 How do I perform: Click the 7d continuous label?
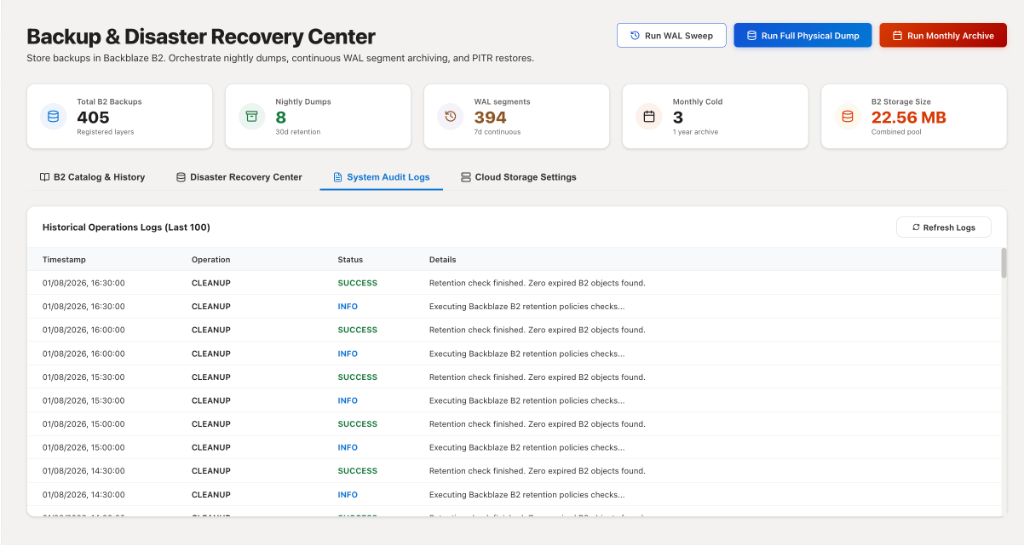pyautogui.click(x=497, y=132)
